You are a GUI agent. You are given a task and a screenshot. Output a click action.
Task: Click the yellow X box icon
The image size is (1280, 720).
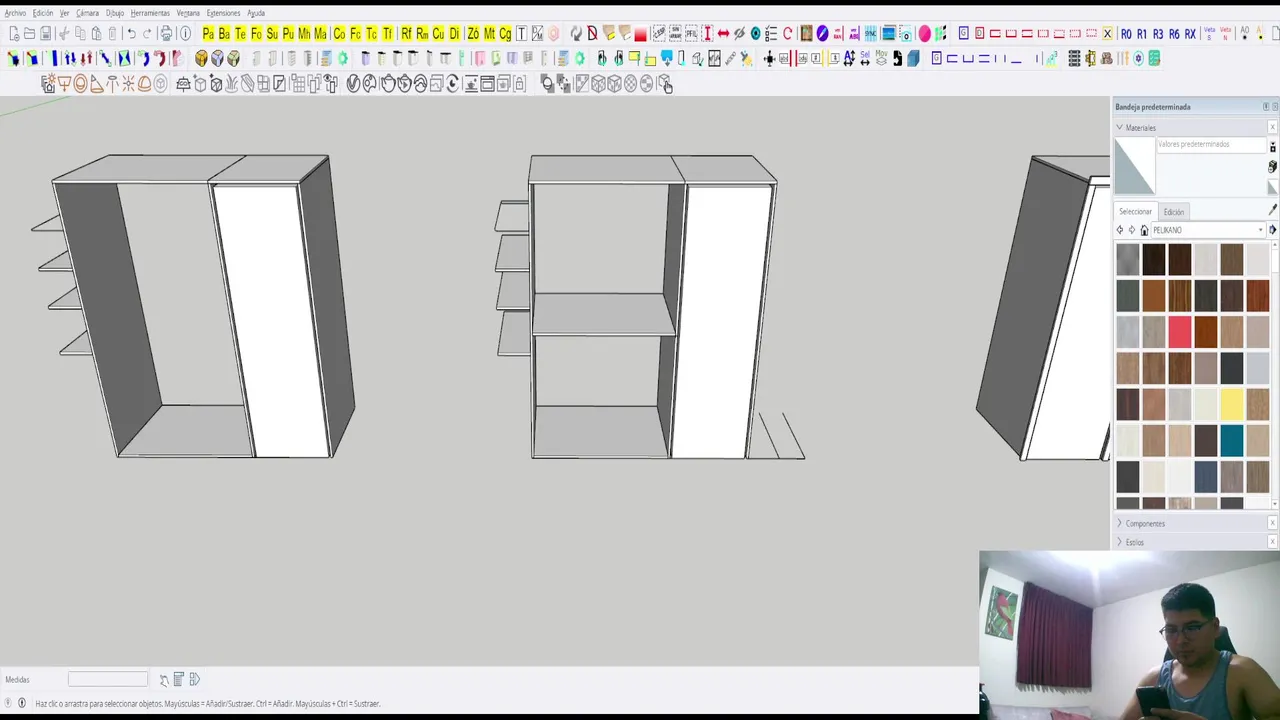[x=1107, y=33]
